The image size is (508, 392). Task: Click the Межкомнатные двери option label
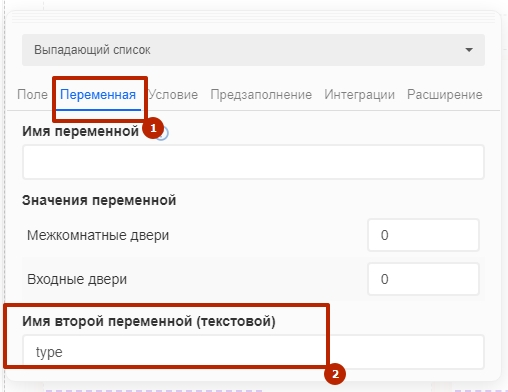click(x=98, y=235)
